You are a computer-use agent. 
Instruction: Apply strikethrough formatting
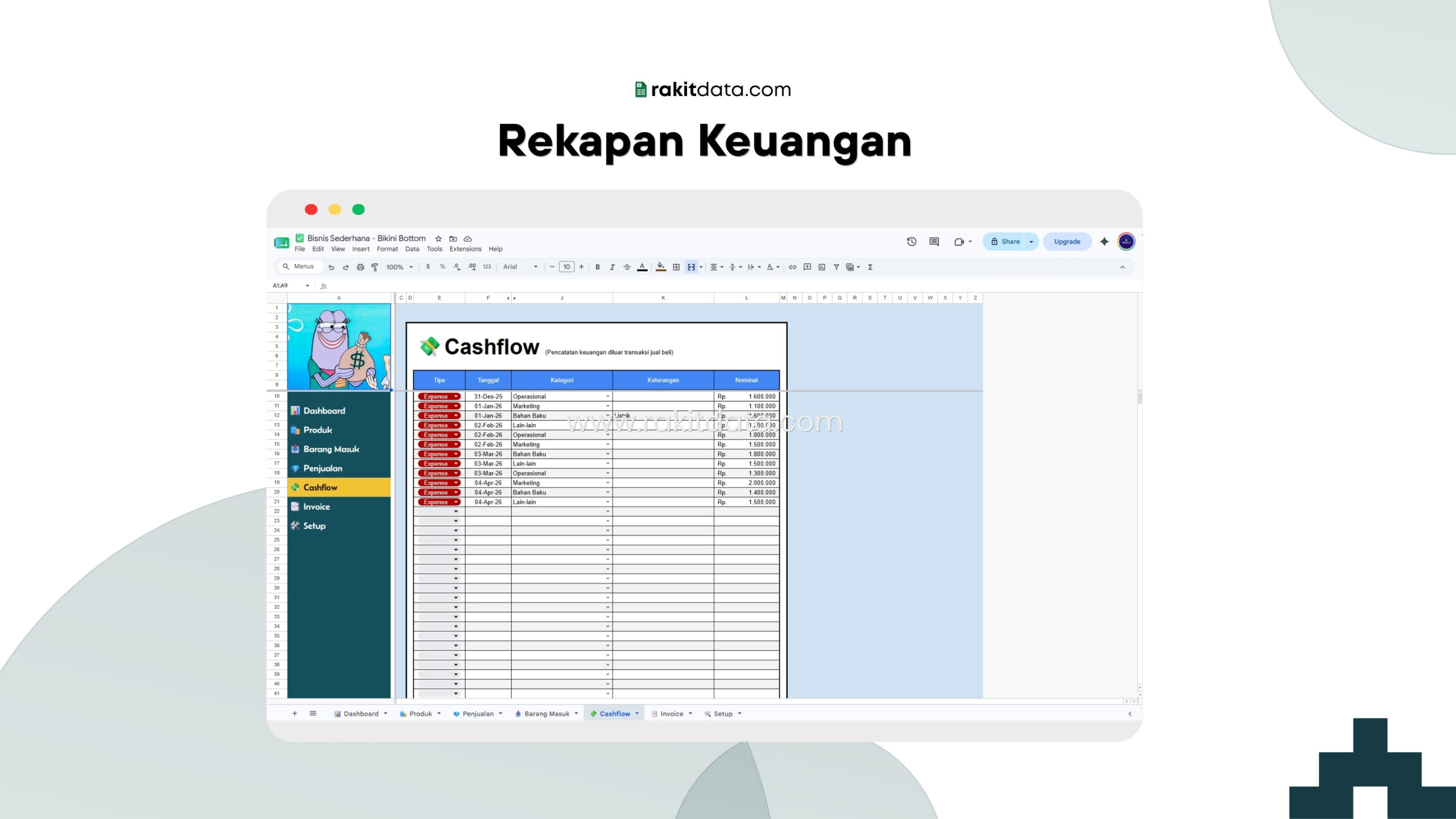(x=627, y=267)
